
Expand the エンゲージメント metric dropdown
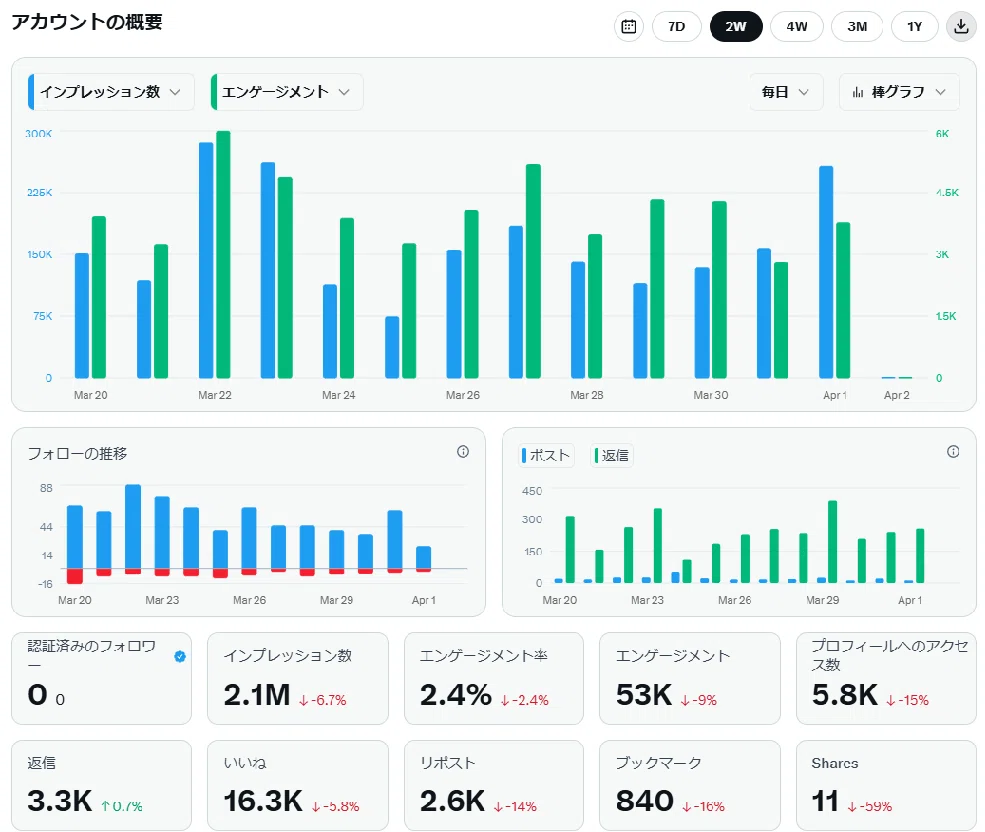coord(286,92)
